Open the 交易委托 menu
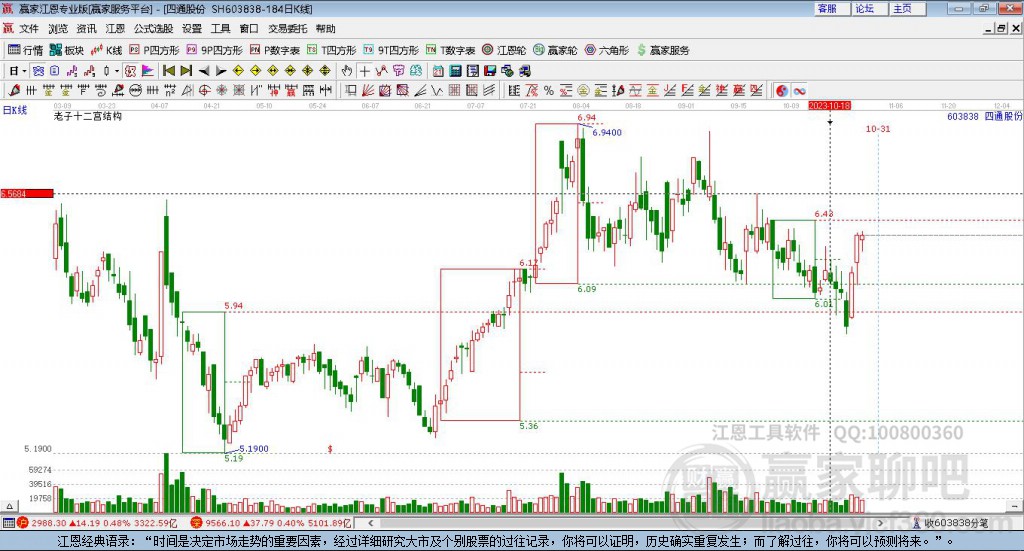 click(x=287, y=29)
